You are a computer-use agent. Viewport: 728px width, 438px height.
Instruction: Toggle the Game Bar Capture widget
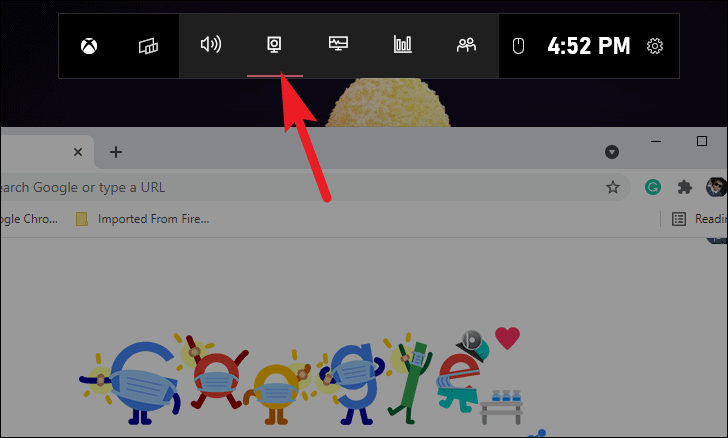274,45
